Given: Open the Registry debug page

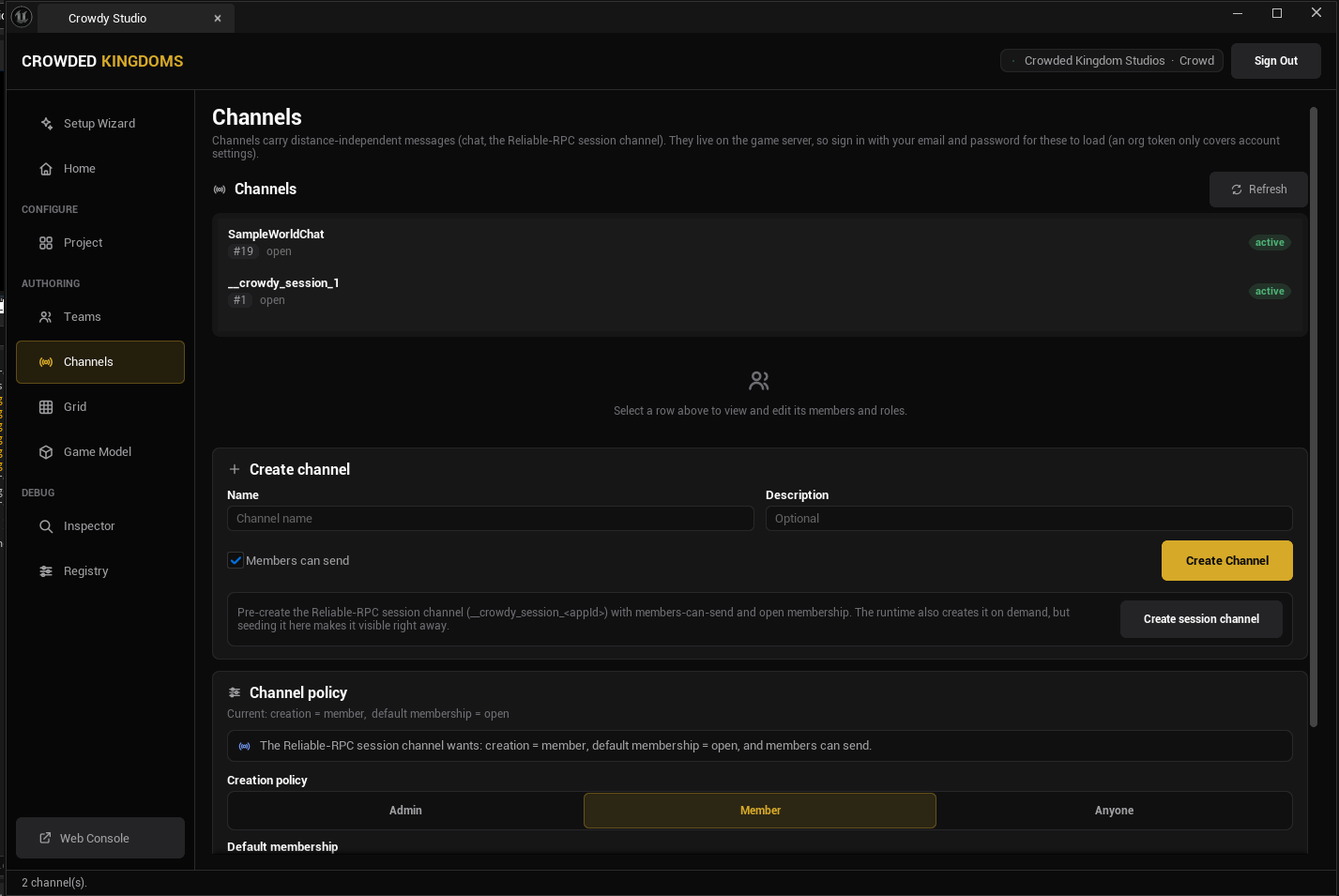Looking at the screenshot, I should (100, 571).
